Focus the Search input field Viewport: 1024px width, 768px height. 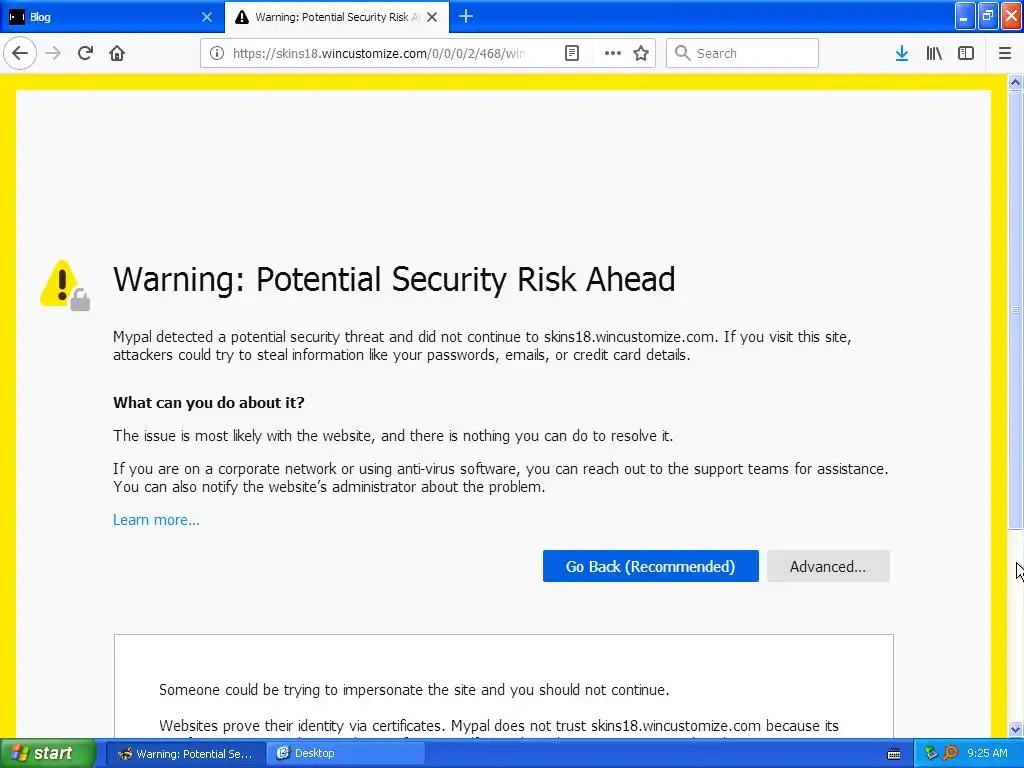pyautogui.click(x=742, y=53)
